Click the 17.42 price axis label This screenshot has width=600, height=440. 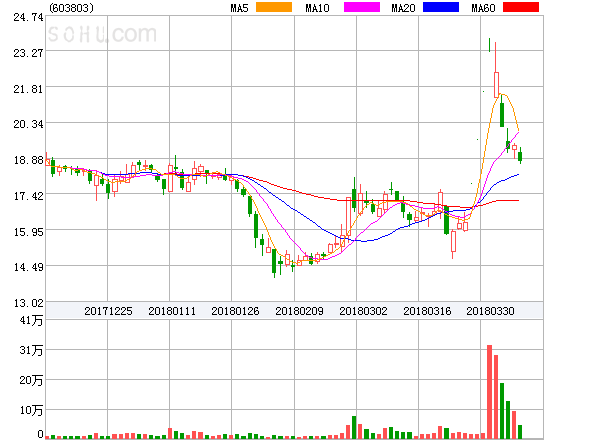(28, 196)
